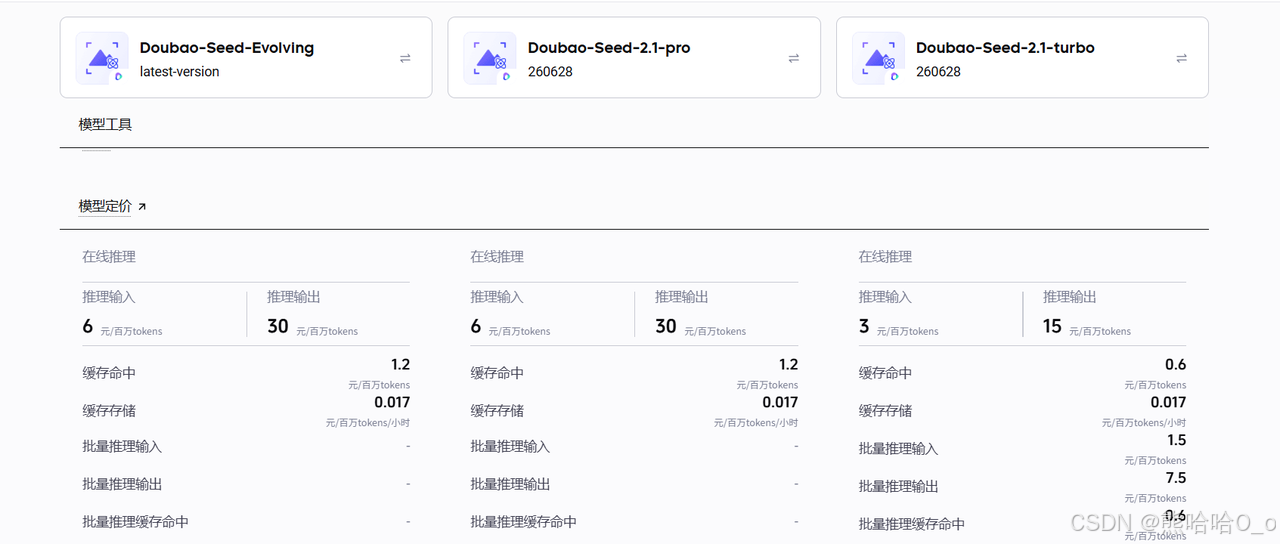Click 批量推理输入 row in the 2.1-pro column
1280x544 pixels.
point(634,447)
